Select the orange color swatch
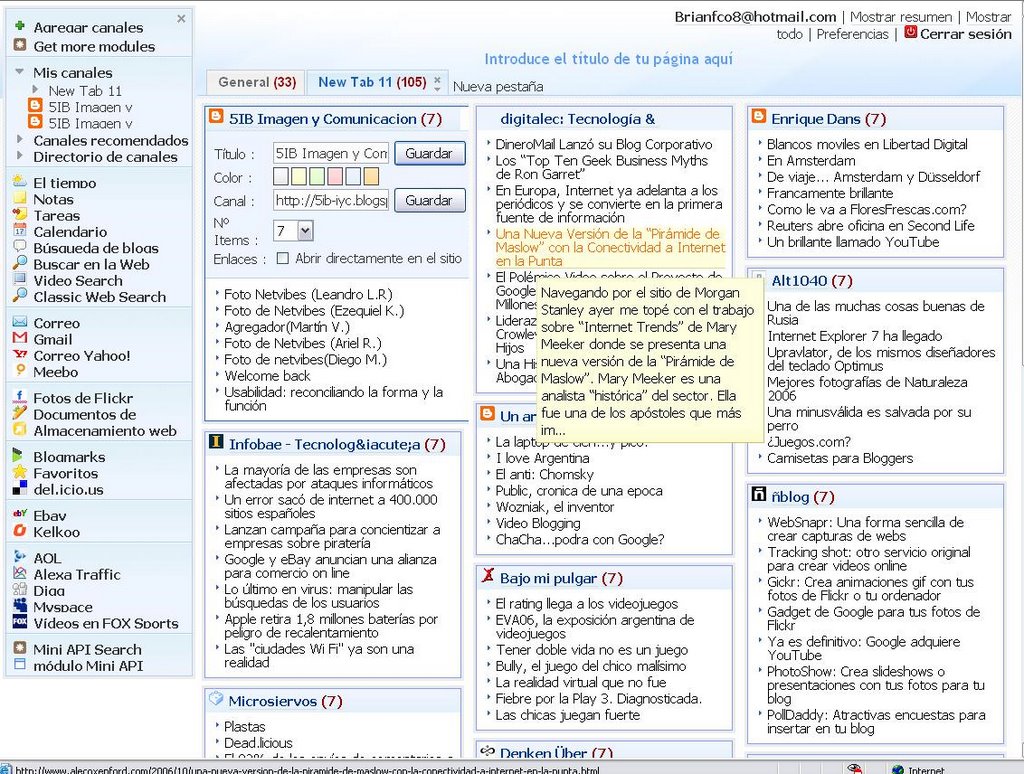Image resolution: width=1024 pixels, height=774 pixels. point(371,176)
